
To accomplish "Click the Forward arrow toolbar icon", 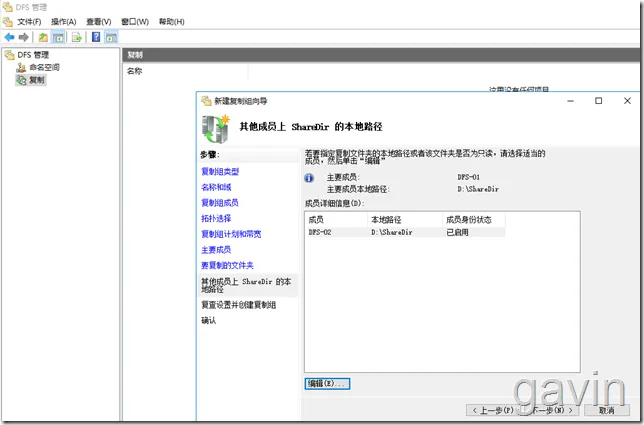I will coord(23,37).
